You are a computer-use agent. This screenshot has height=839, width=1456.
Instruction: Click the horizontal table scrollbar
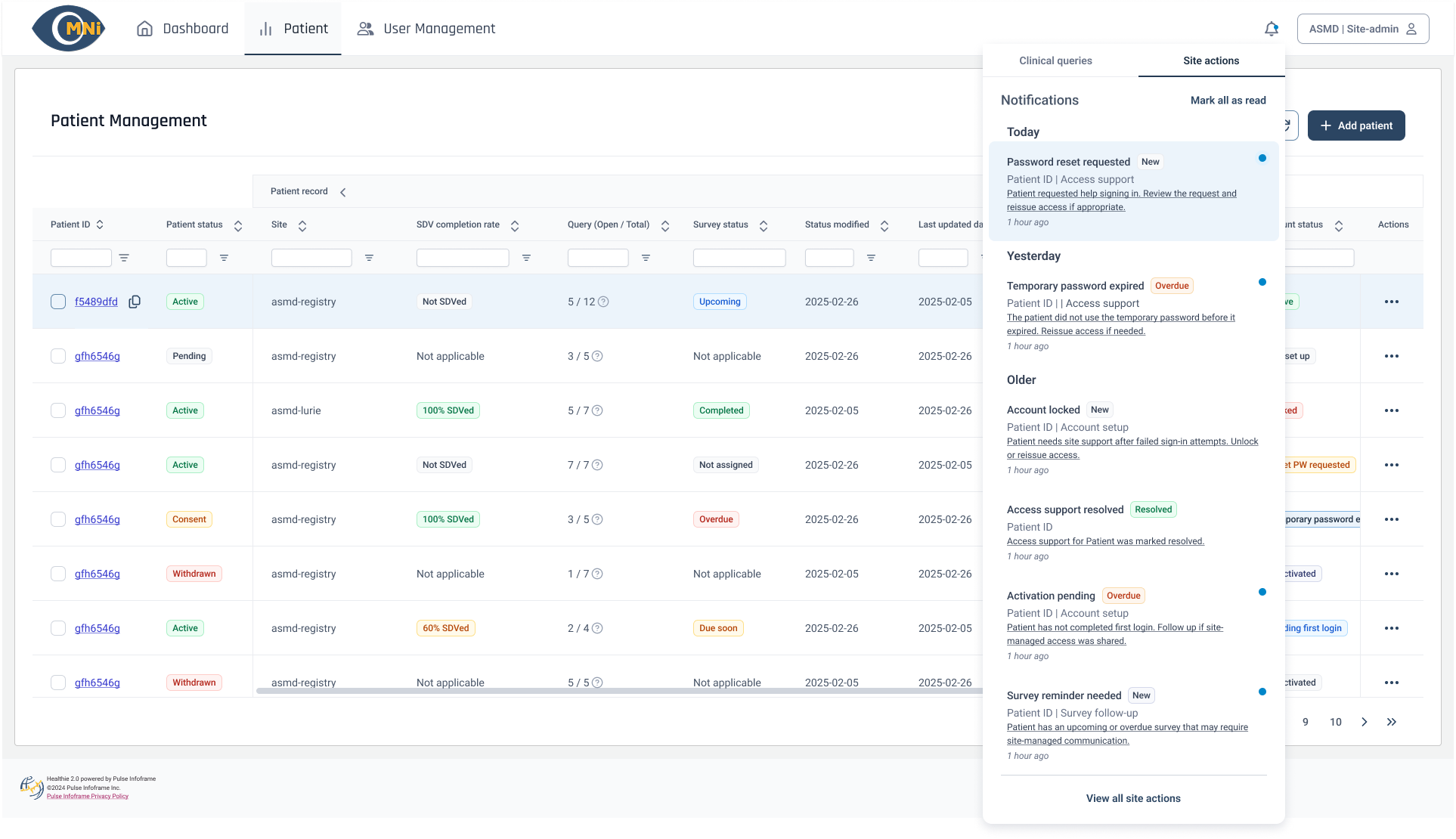point(618,690)
